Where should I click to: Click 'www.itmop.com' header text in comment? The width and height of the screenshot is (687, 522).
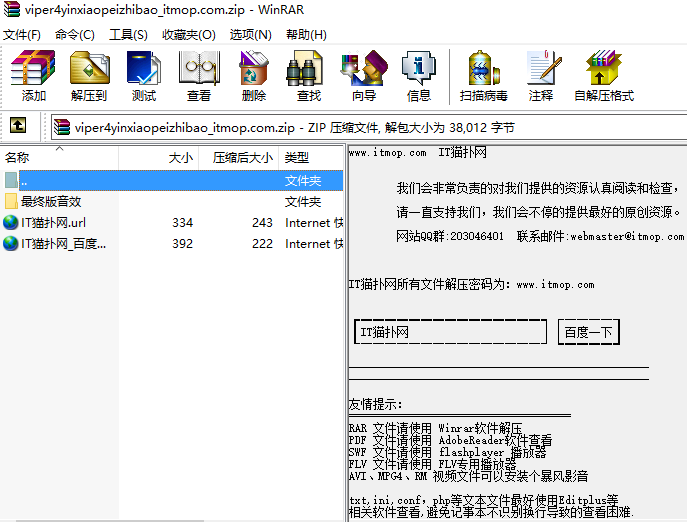387,153
